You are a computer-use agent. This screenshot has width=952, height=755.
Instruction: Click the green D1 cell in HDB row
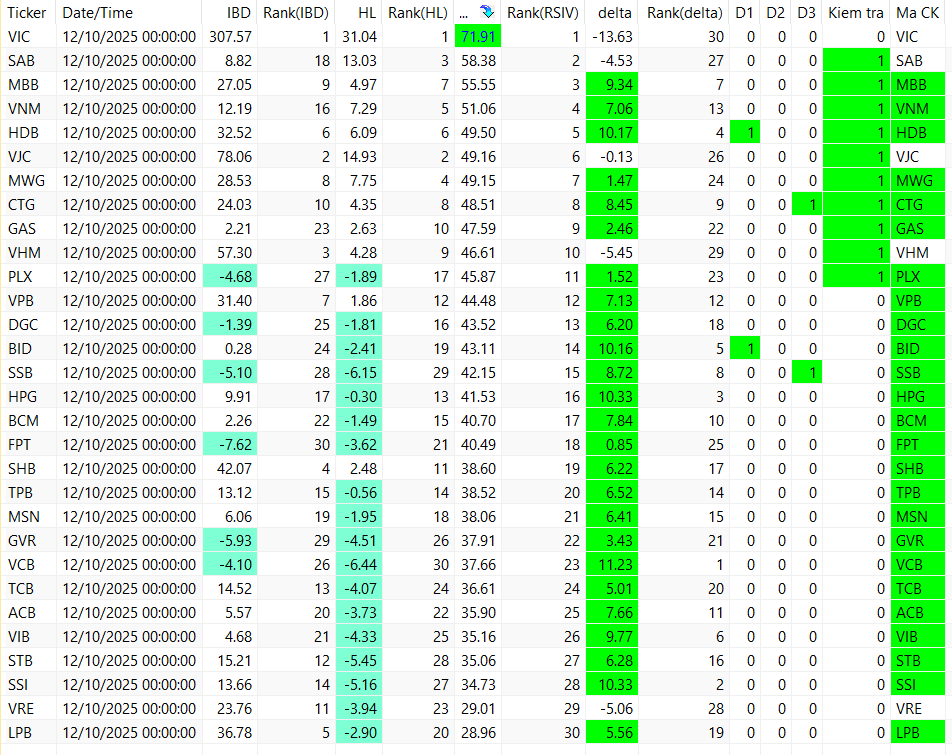[745, 132]
